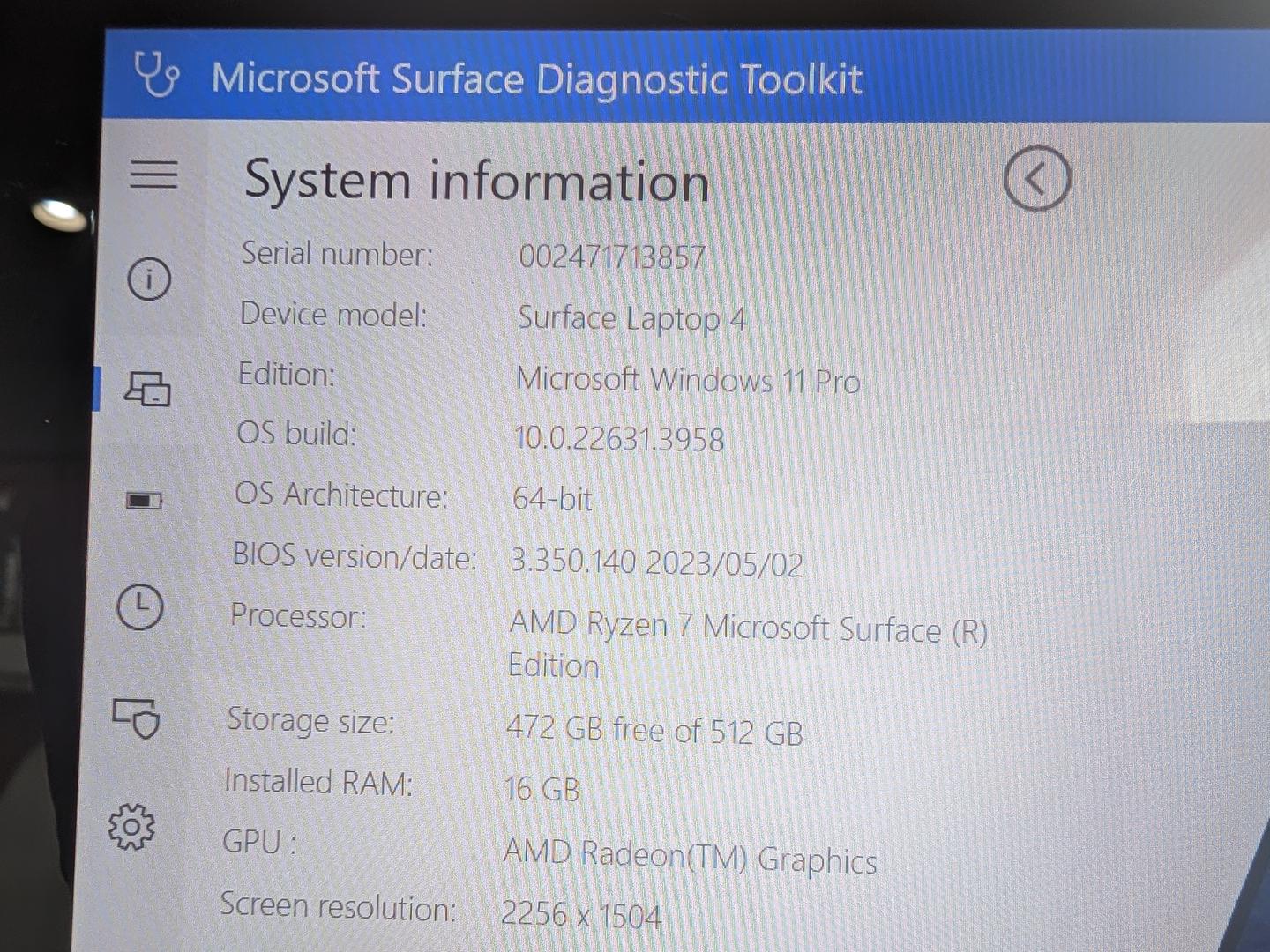Click the Processor label

298,616
